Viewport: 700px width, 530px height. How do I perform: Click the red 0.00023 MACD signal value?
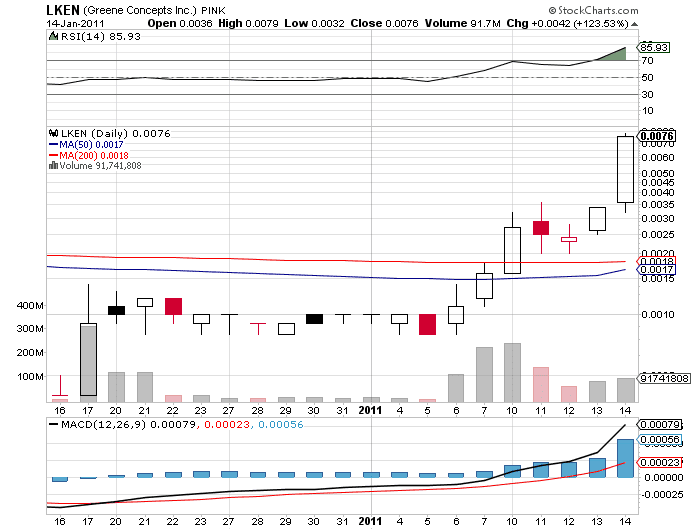coord(227,424)
